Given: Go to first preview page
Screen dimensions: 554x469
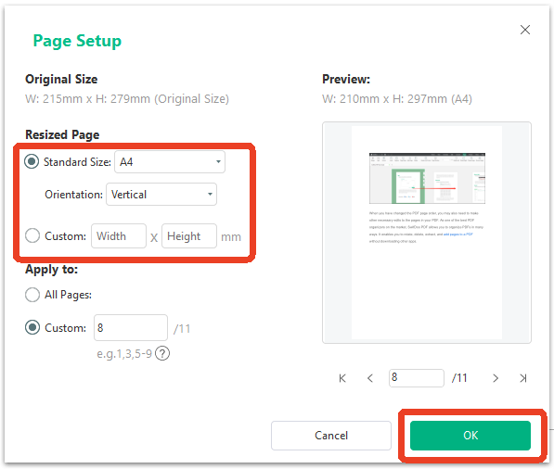Looking at the screenshot, I should pyautogui.click(x=342, y=378).
